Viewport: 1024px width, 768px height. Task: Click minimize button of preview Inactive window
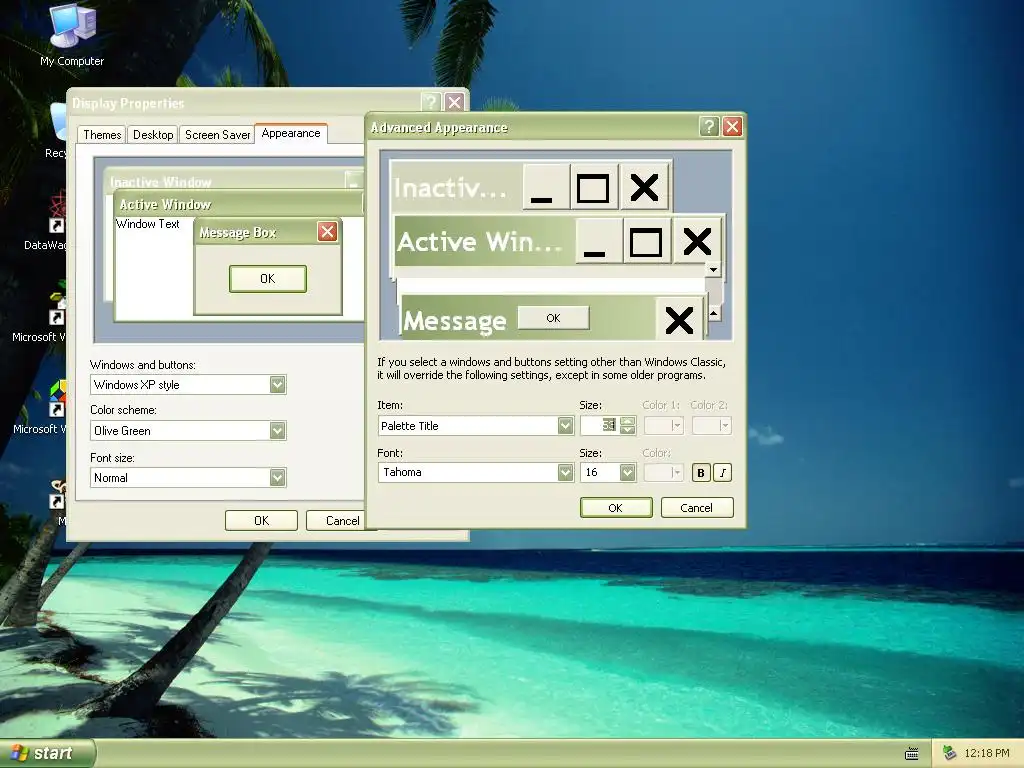click(546, 187)
